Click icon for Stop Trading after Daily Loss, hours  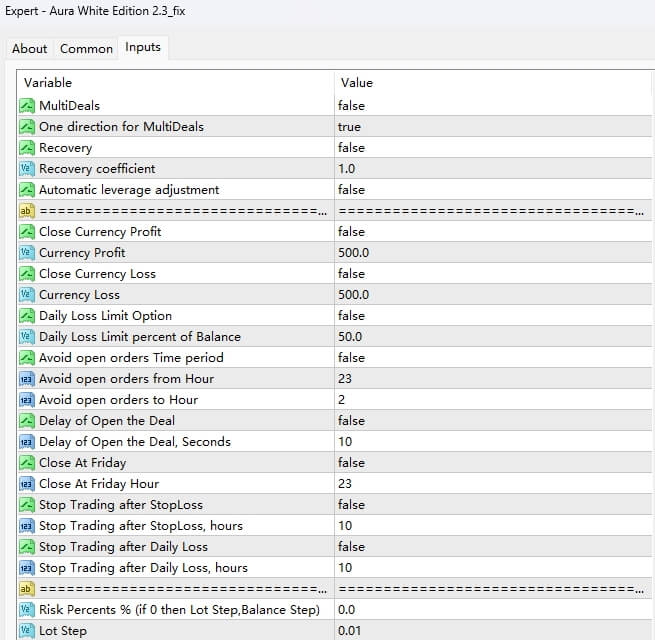(x=27, y=568)
